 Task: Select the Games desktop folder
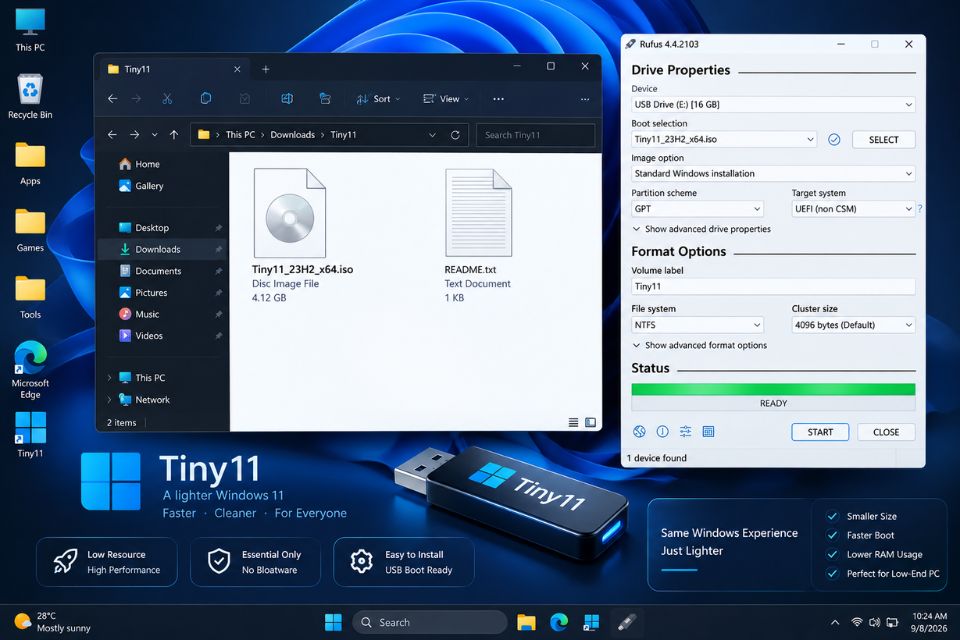click(30, 230)
